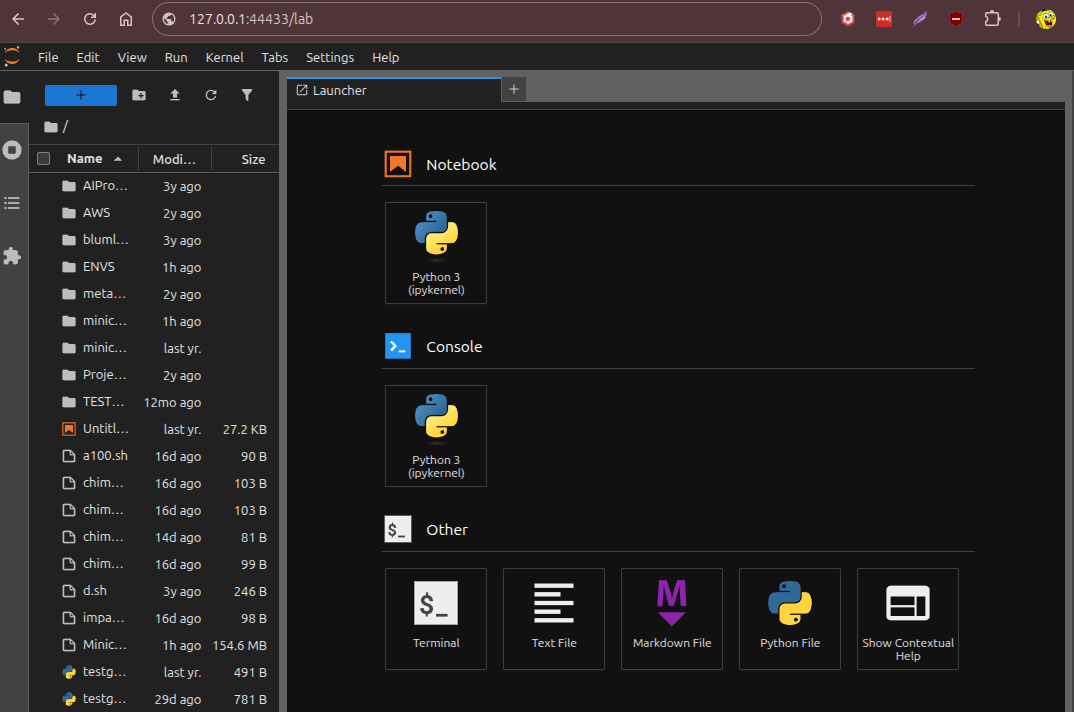1074x712 pixels.
Task: Click the purple feather extension icon
Action: pos(920,19)
